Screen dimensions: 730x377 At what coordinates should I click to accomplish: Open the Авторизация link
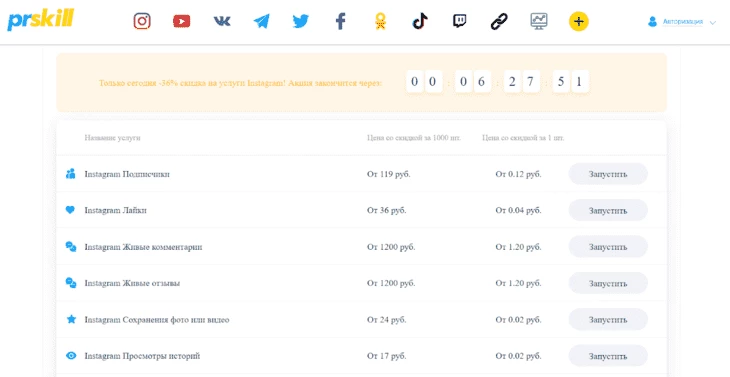[x=683, y=21]
